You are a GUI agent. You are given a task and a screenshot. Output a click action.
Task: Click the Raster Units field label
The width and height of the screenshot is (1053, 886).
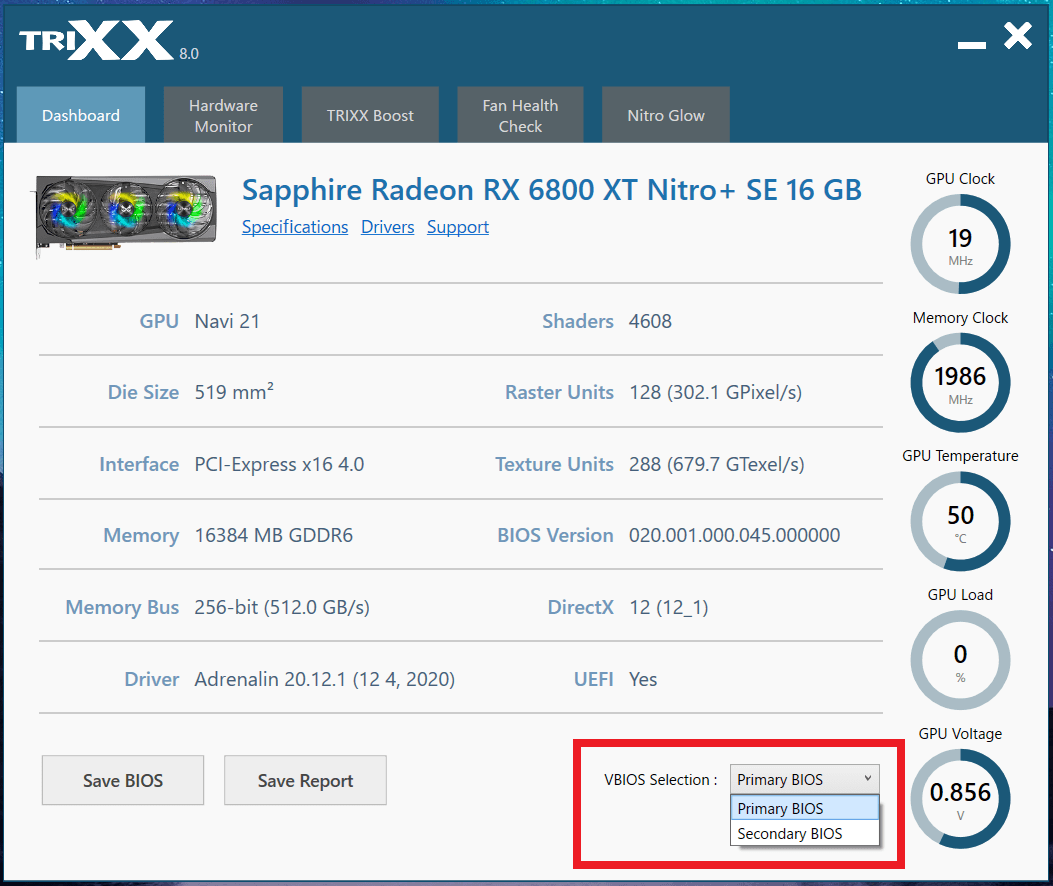point(559,392)
